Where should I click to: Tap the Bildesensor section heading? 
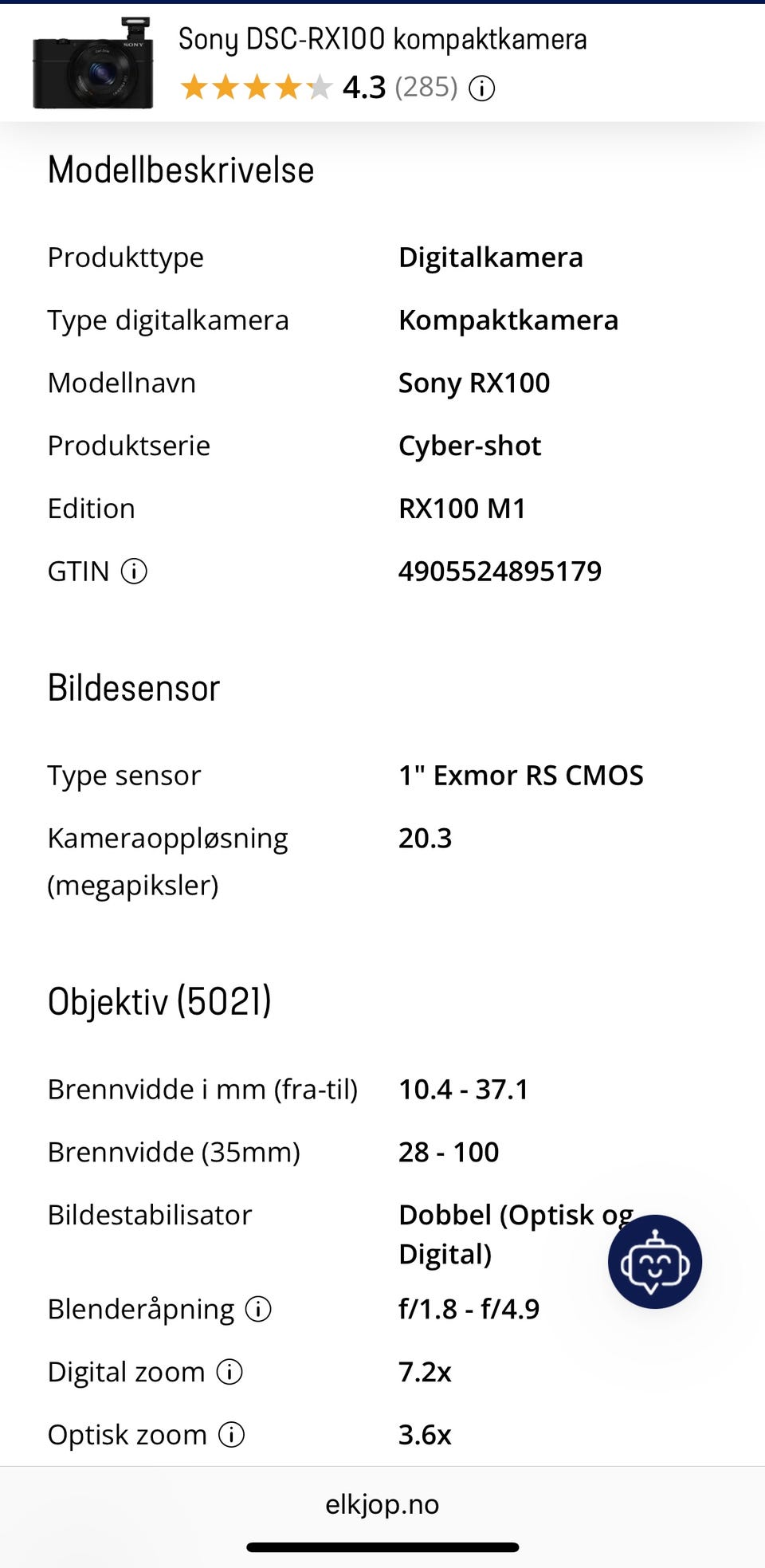pyautogui.click(x=134, y=688)
